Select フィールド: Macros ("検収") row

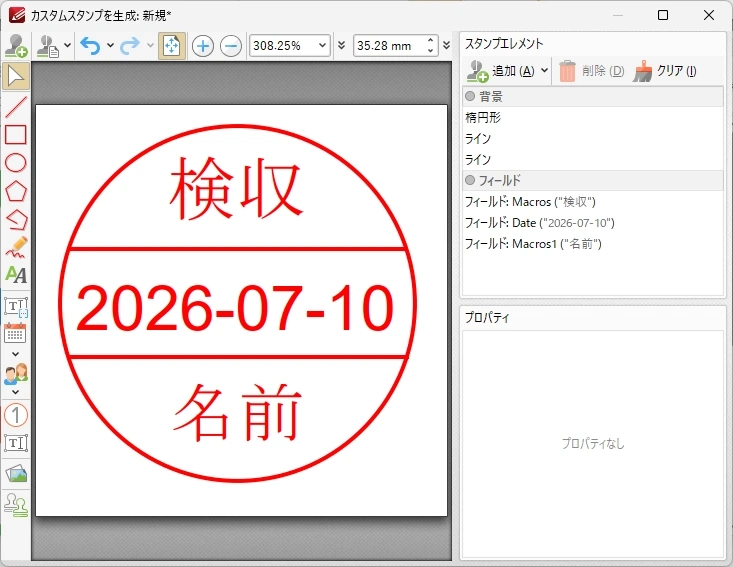(593, 201)
